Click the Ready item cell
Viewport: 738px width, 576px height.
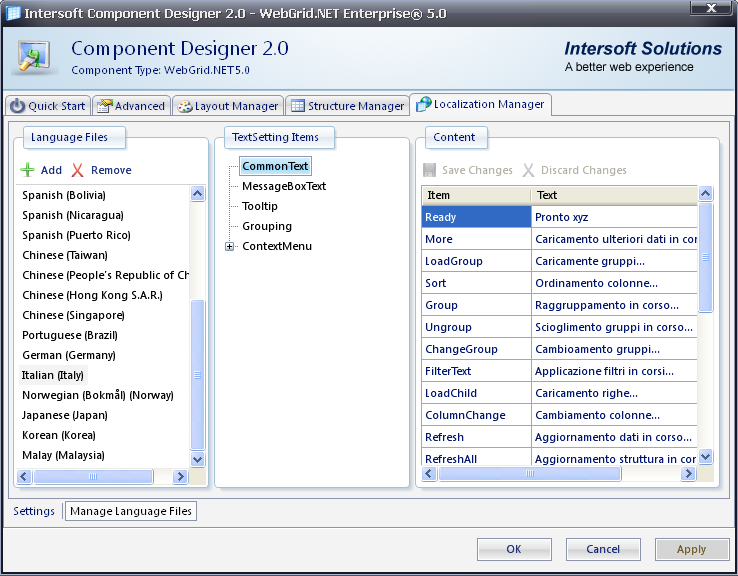pyautogui.click(x=476, y=217)
